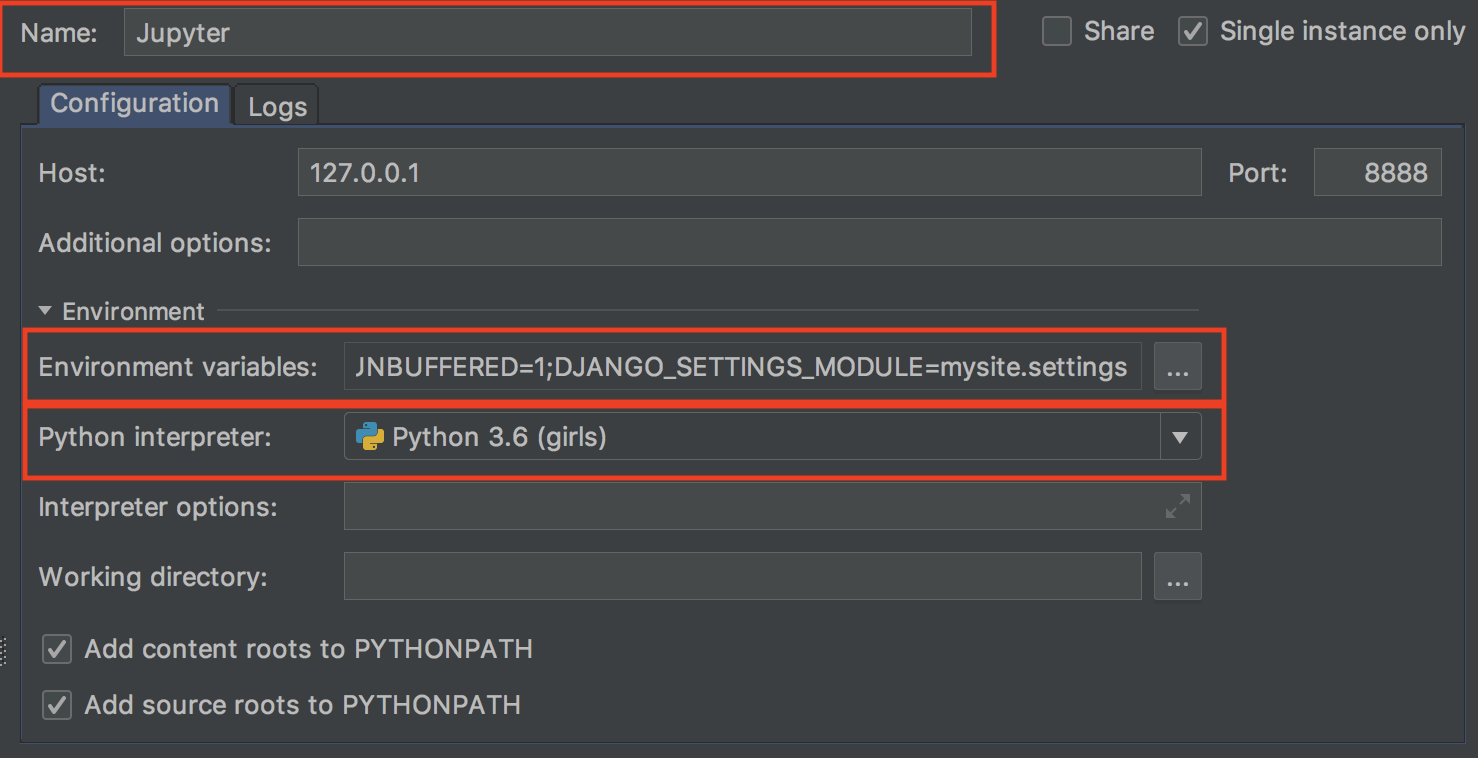Click the Working directory input field
The image size is (1478, 758).
click(x=742, y=577)
